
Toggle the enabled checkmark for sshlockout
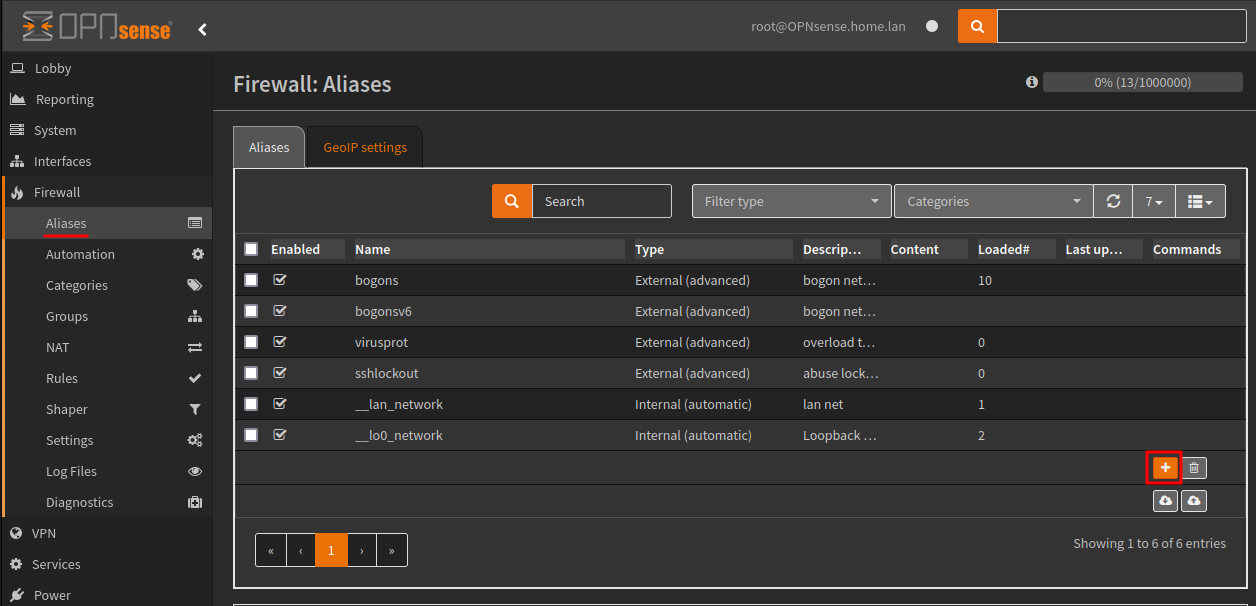click(280, 373)
